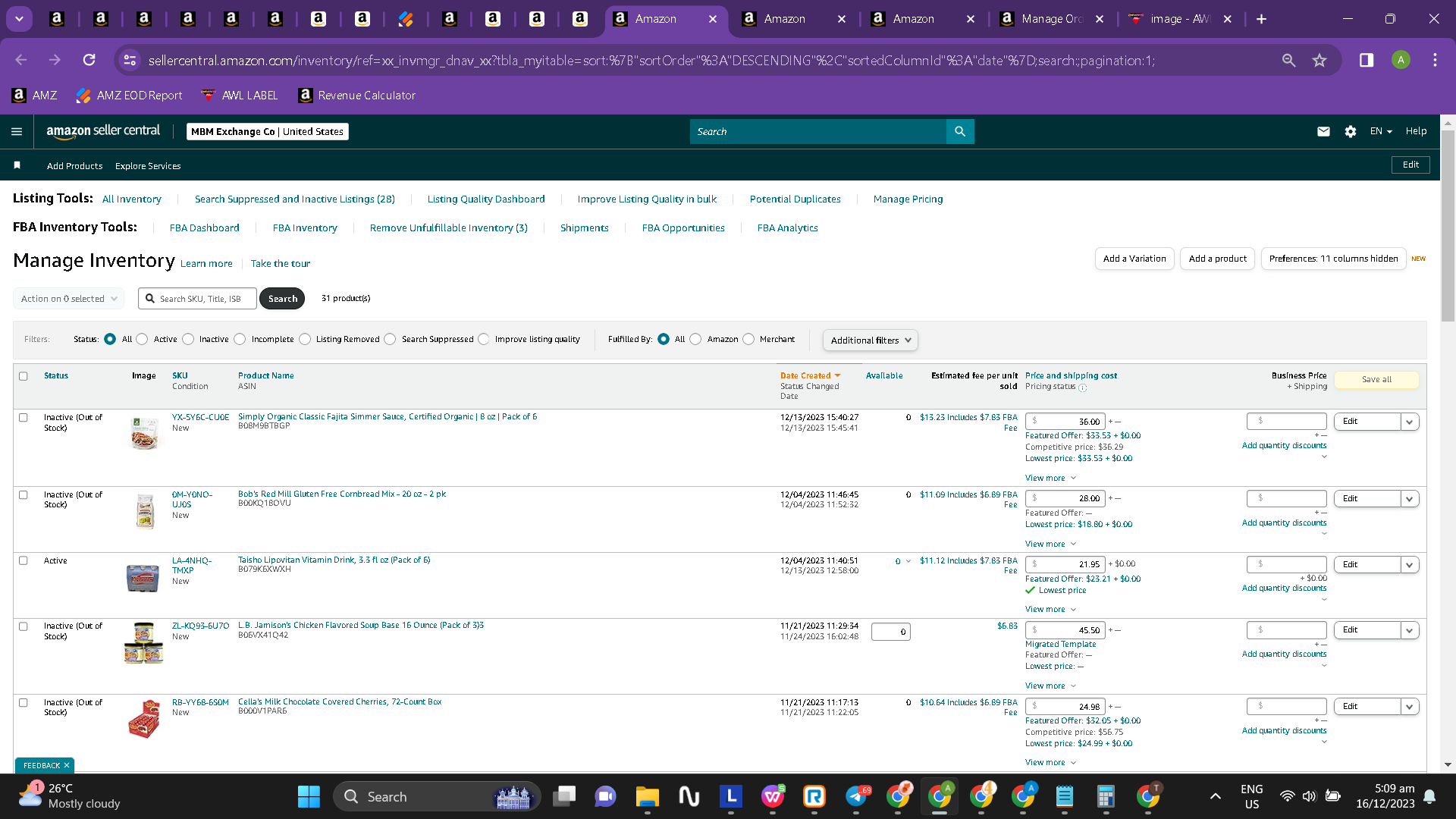Viewport: 1456px width, 819px height.
Task: Click price field showing 36.00 for Fajita Sauce
Action: 1065,422
